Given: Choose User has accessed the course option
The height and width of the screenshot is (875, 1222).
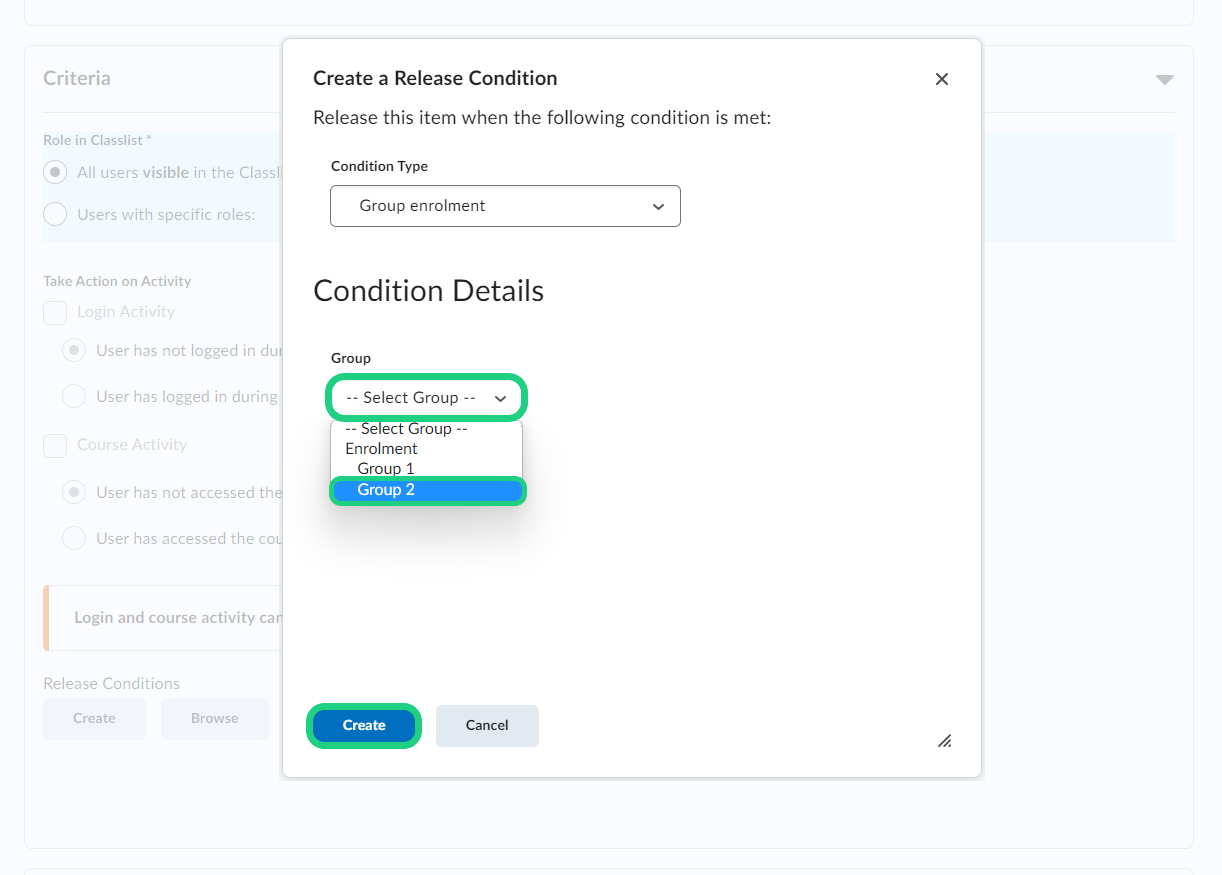Looking at the screenshot, I should [74, 538].
